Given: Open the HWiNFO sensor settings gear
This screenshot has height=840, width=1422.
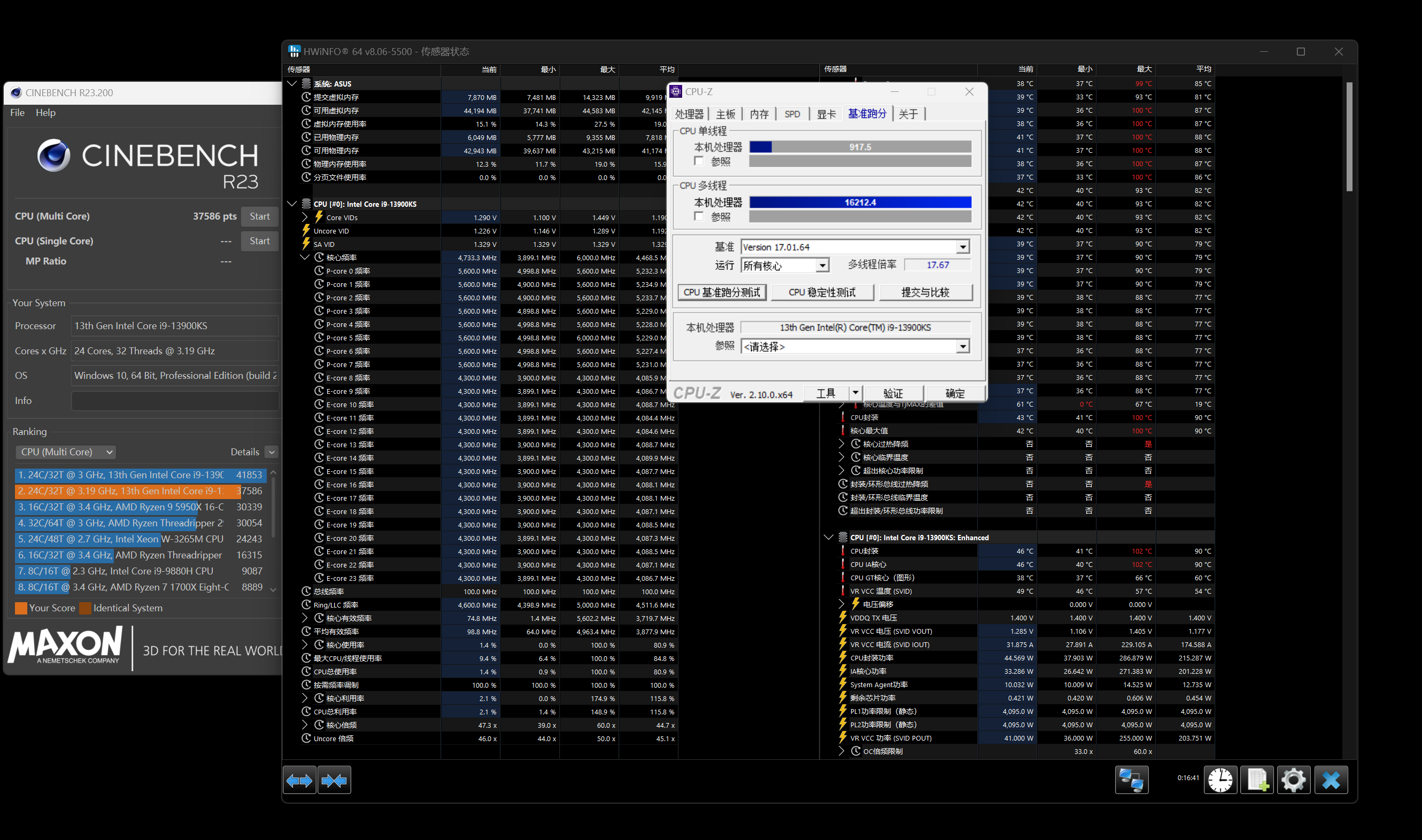Looking at the screenshot, I should pyautogui.click(x=1294, y=781).
